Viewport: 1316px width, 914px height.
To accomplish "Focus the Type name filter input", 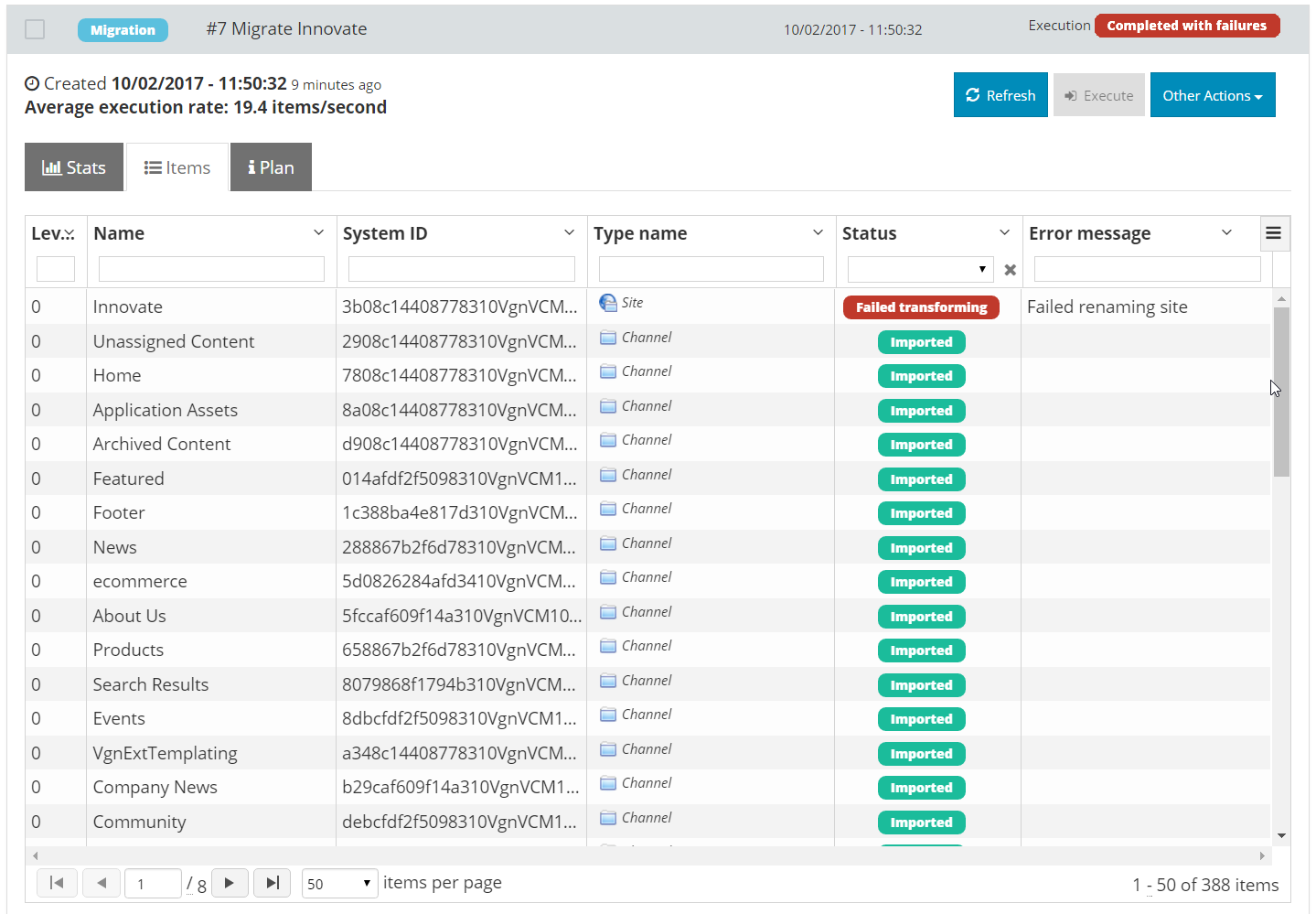I will (x=711, y=269).
